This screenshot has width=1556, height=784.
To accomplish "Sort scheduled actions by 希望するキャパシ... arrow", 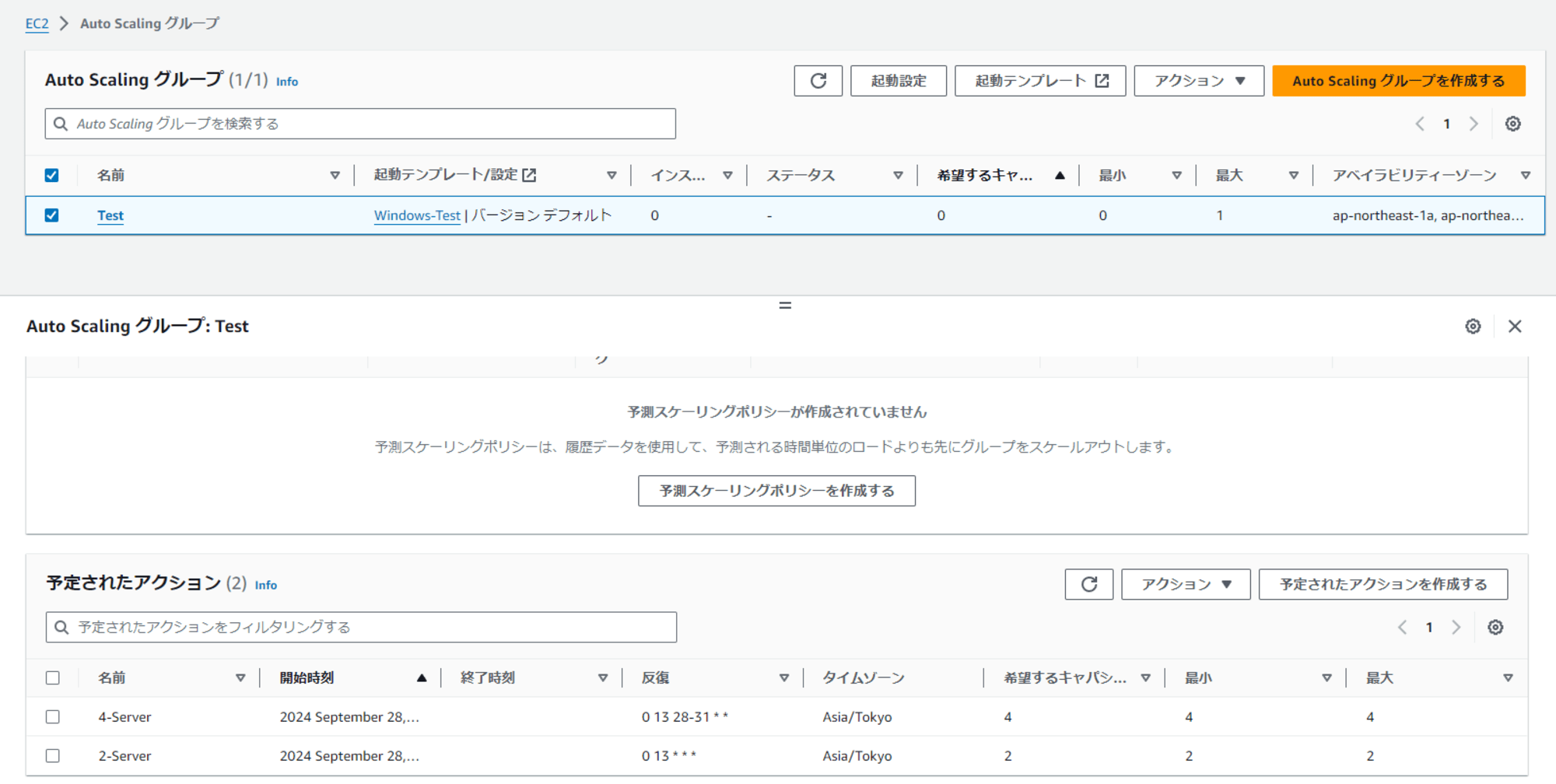I will pyautogui.click(x=1145, y=677).
